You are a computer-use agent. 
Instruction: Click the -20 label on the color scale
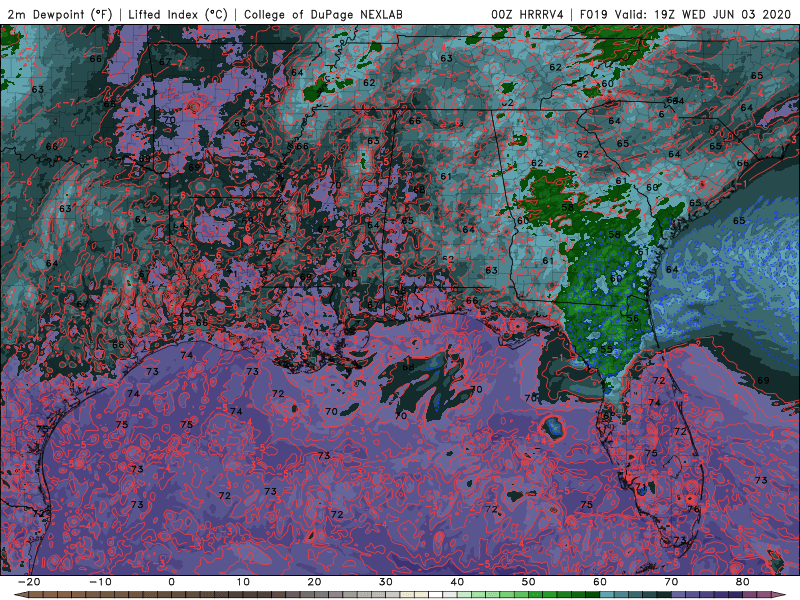coord(29,582)
